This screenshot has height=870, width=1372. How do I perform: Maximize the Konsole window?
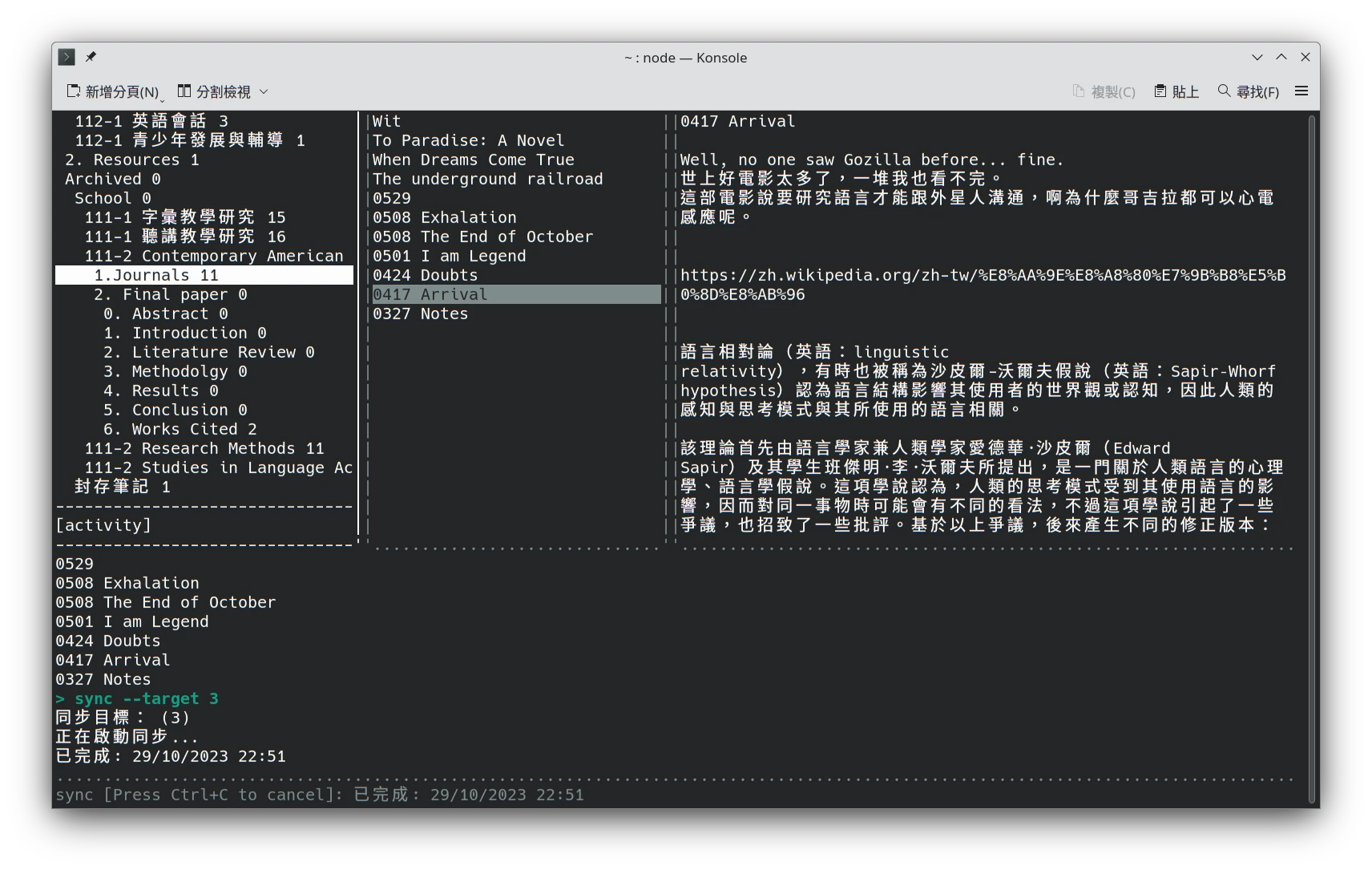pos(1281,57)
